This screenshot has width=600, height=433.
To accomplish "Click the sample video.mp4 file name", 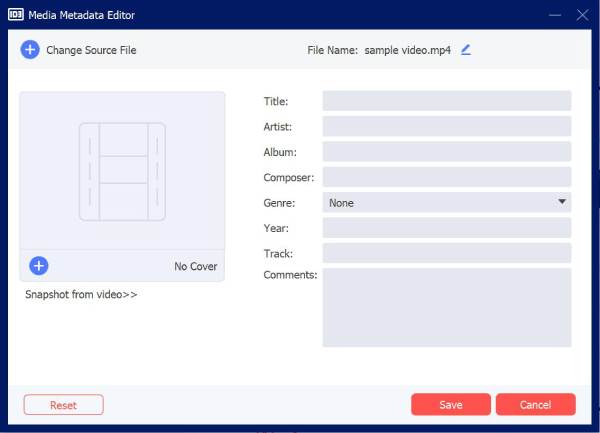I will (x=408, y=50).
